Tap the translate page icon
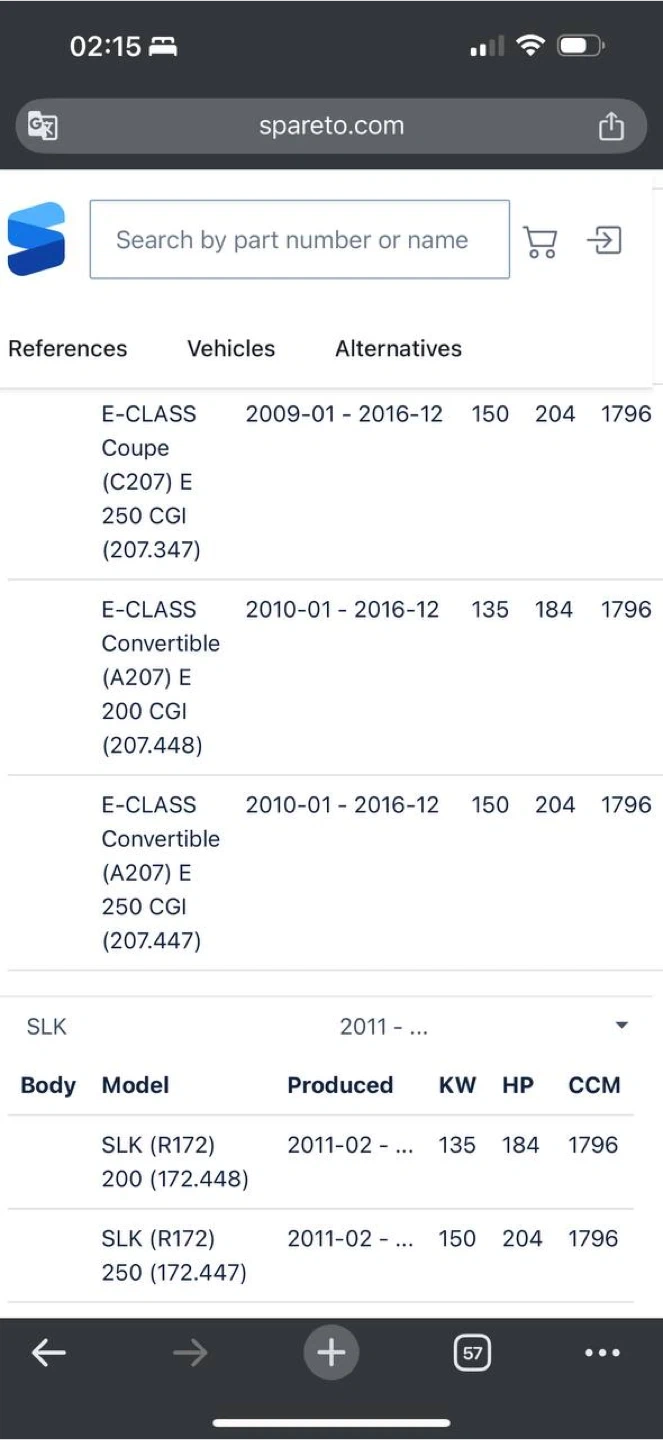 coord(43,126)
